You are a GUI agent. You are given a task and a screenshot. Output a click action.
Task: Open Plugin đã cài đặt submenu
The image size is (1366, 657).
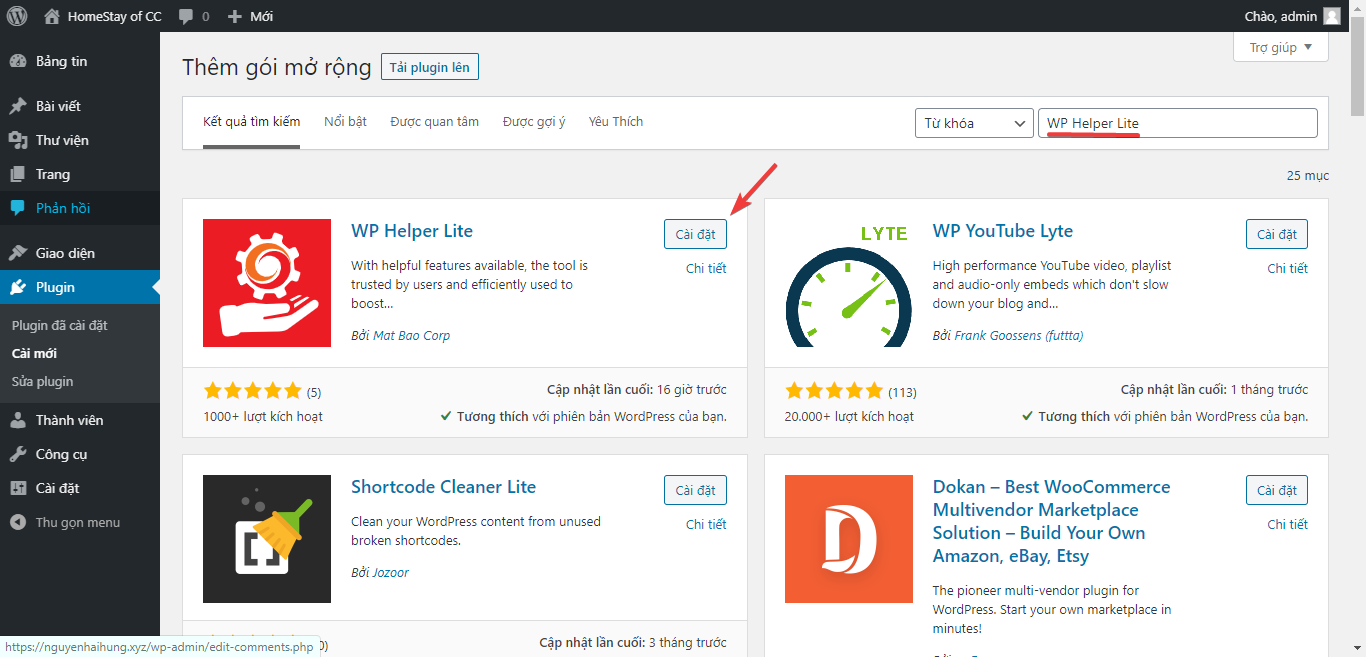point(59,326)
